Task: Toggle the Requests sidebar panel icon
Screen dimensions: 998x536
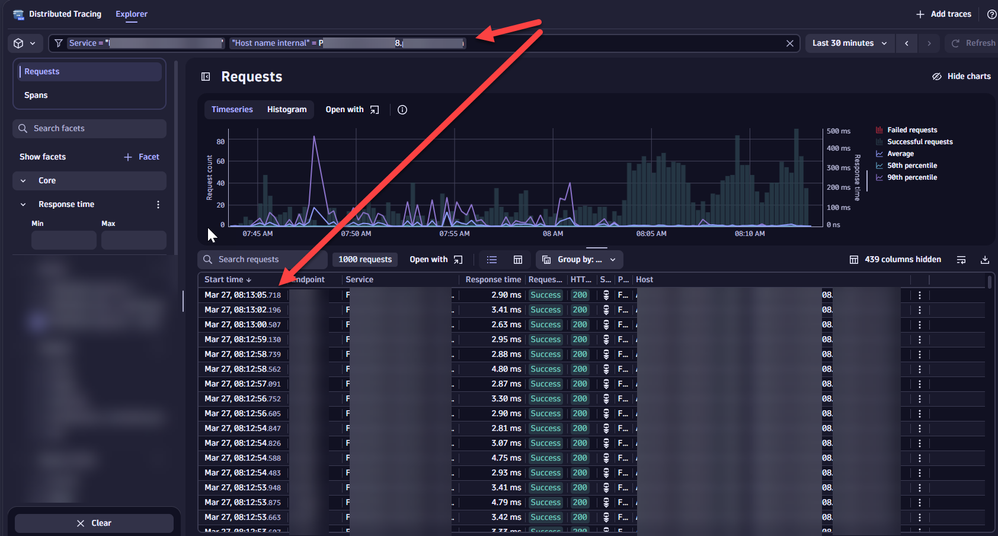Action: (206, 77)
